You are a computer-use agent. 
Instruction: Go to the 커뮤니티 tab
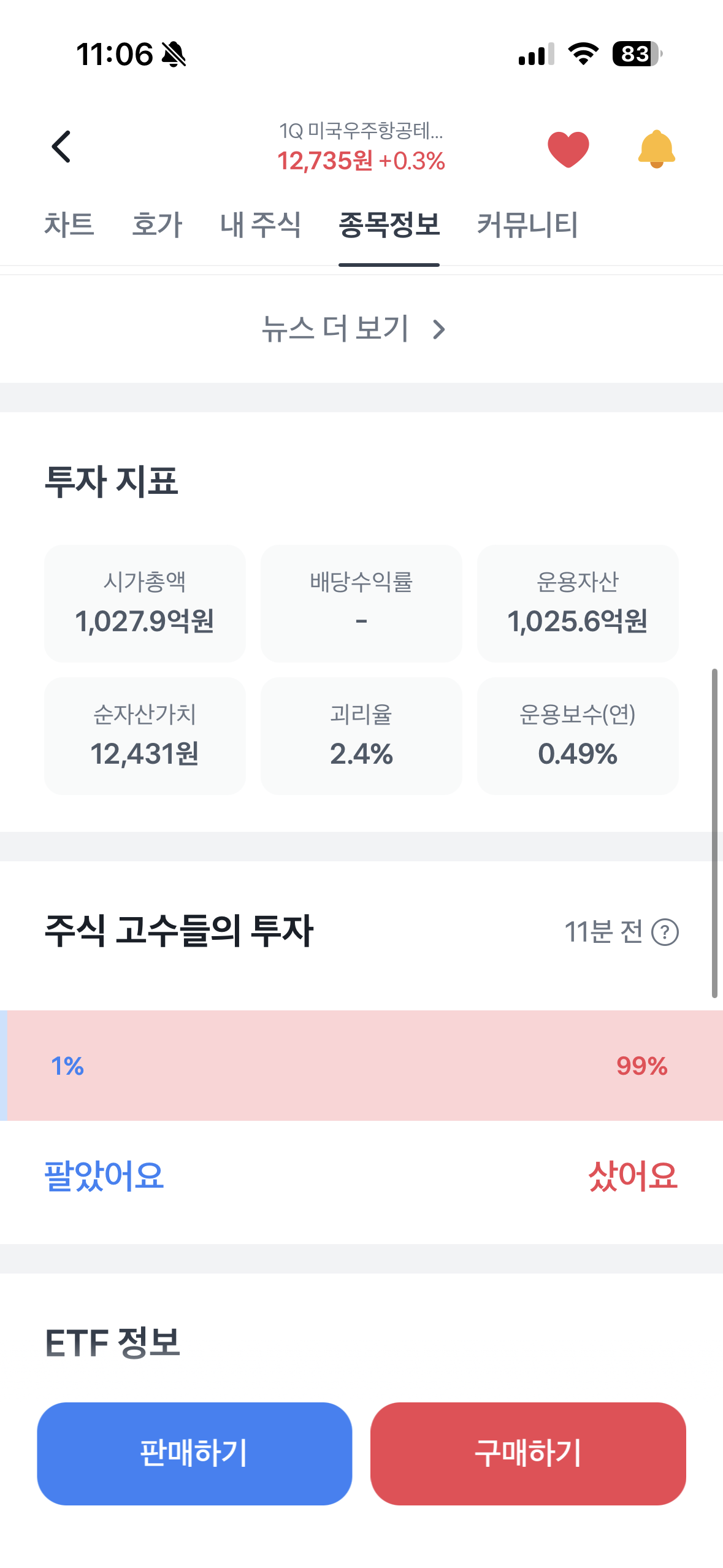(527, 225)
